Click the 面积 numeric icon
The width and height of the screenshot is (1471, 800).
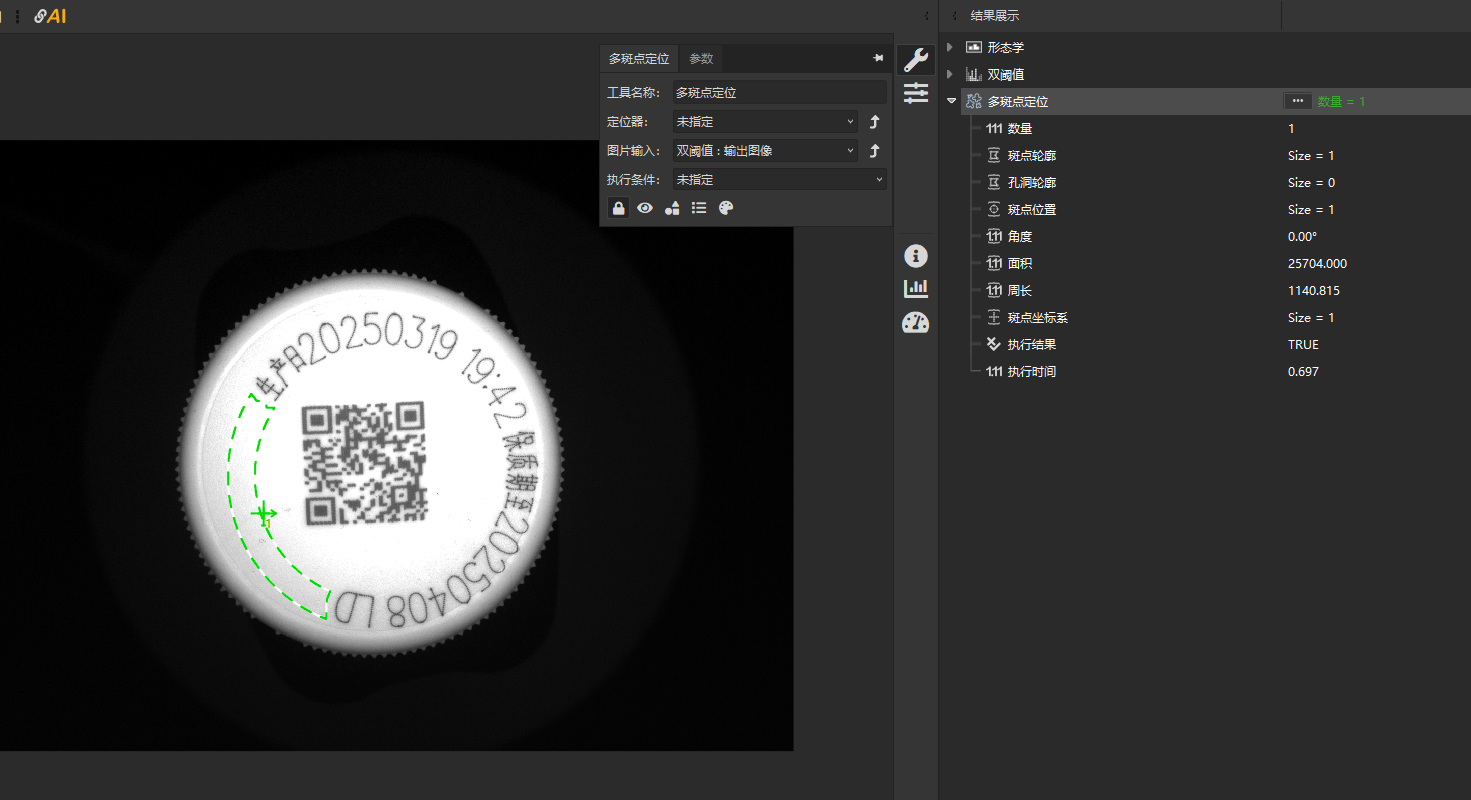point(994,263)
